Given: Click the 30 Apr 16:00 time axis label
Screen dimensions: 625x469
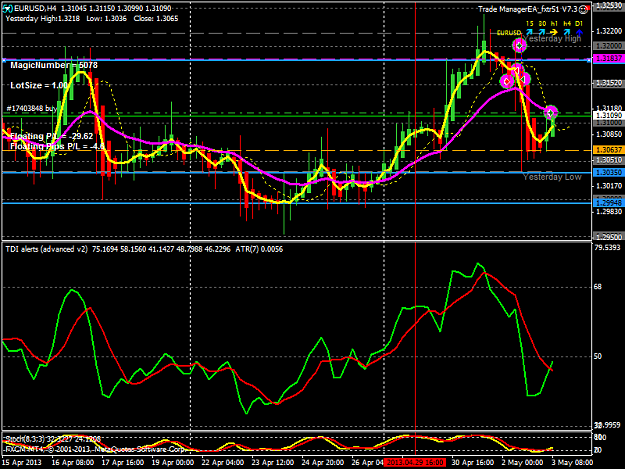Looking at the screenshot, I should [473, 462].
